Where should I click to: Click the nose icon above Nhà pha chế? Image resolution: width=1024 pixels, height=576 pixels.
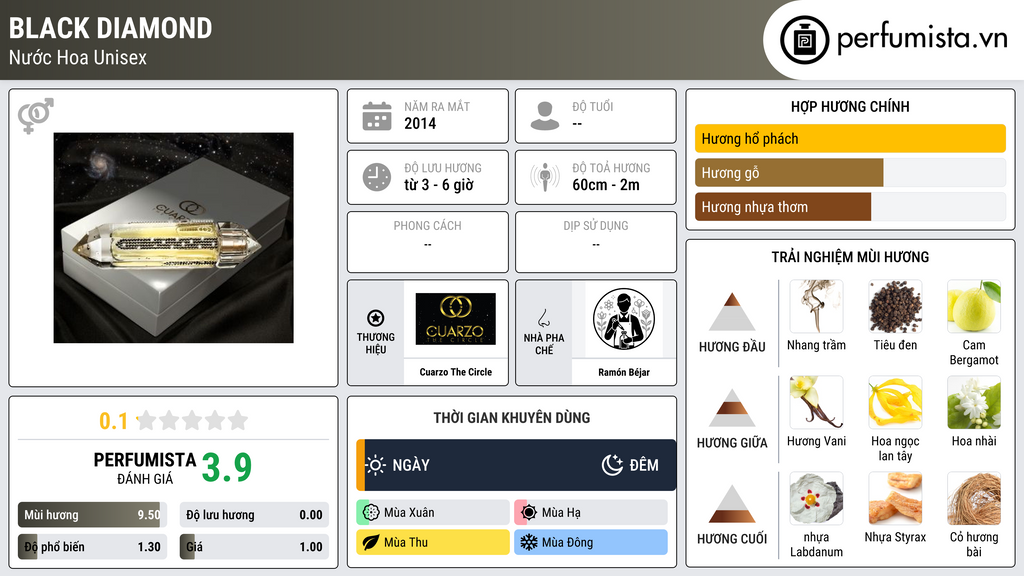[543, 318]
